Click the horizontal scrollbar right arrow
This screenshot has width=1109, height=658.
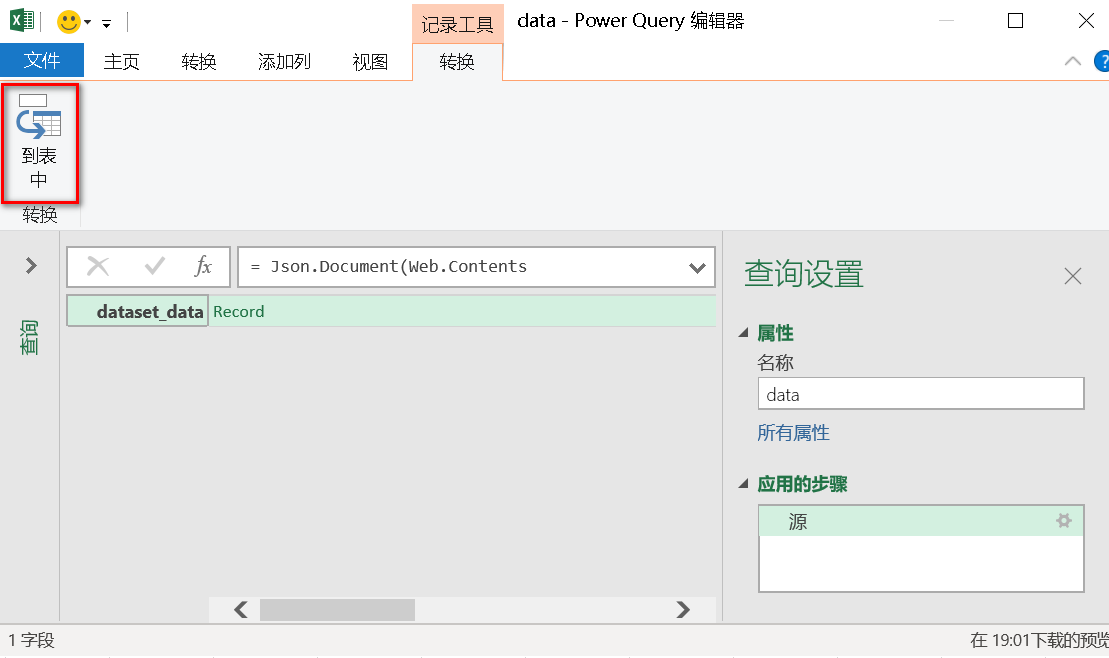click(683, 609)
